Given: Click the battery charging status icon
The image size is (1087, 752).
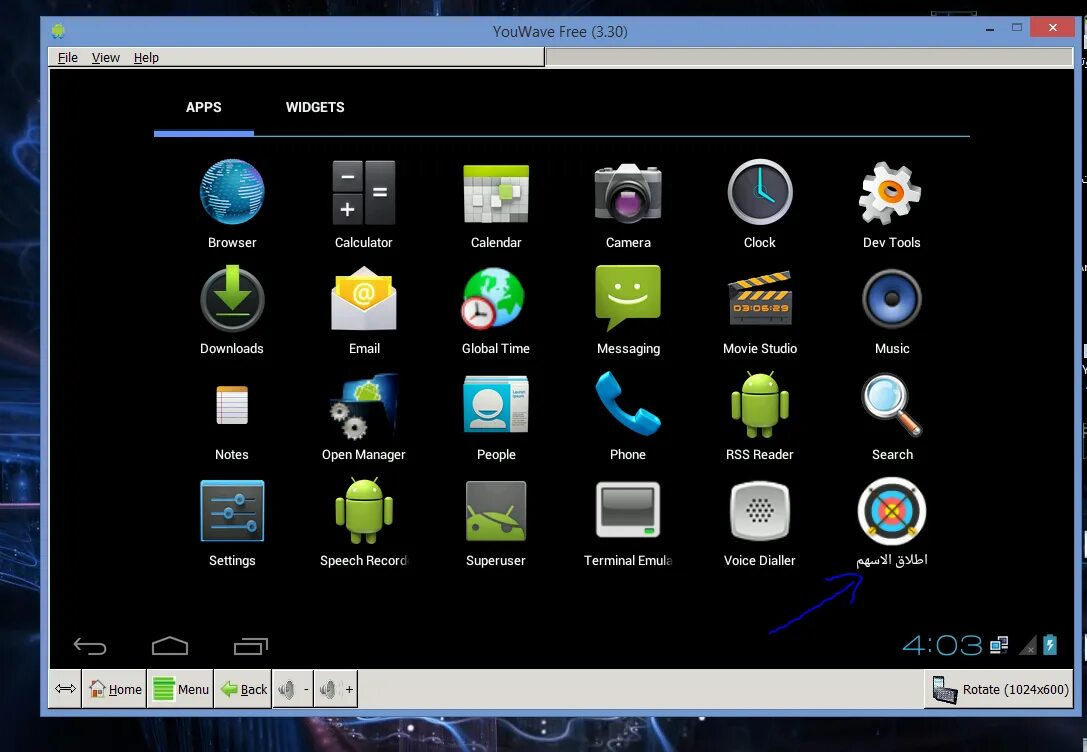Looking at the screenshot, I should point(1050,645).
